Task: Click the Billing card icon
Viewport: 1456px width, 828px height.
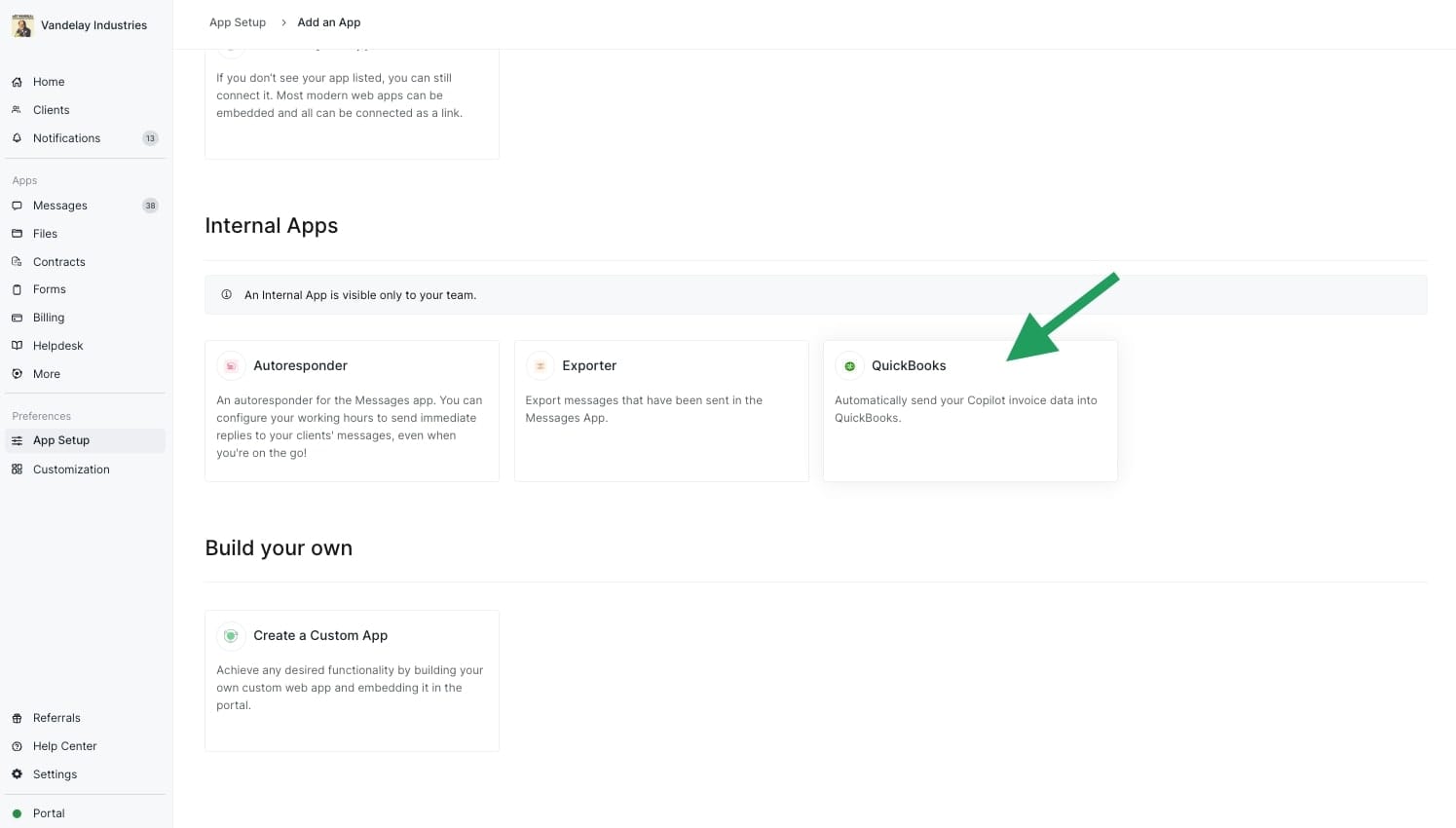Action: [17, 318]
